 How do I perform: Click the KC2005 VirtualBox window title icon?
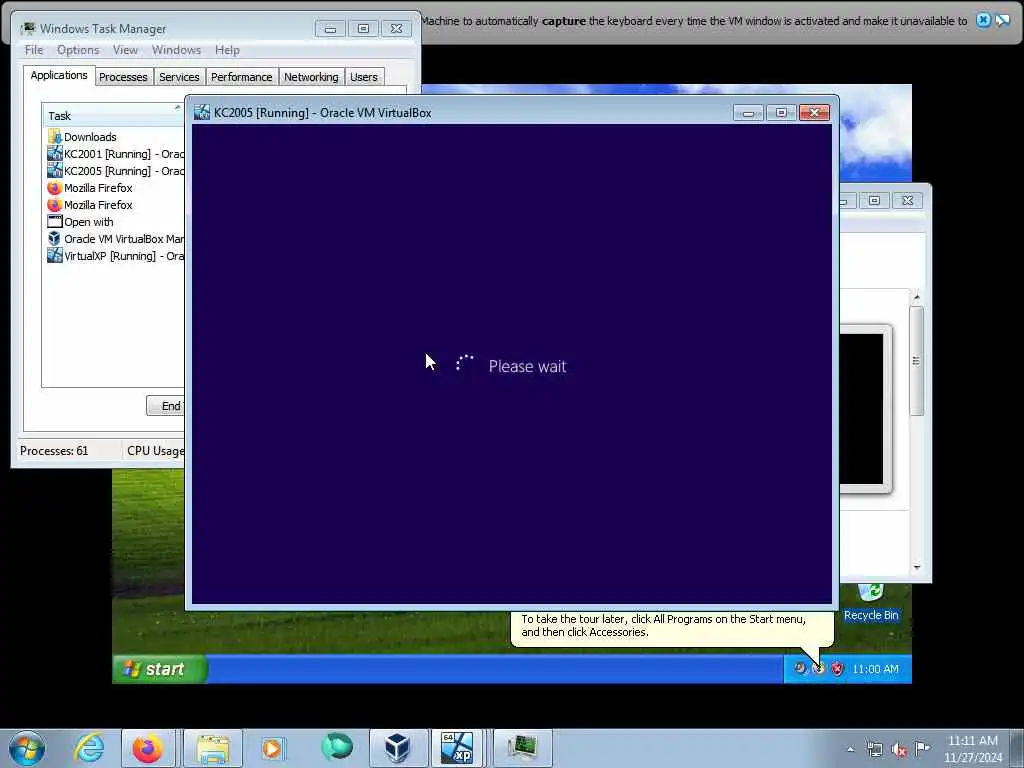tap(202, 112)
